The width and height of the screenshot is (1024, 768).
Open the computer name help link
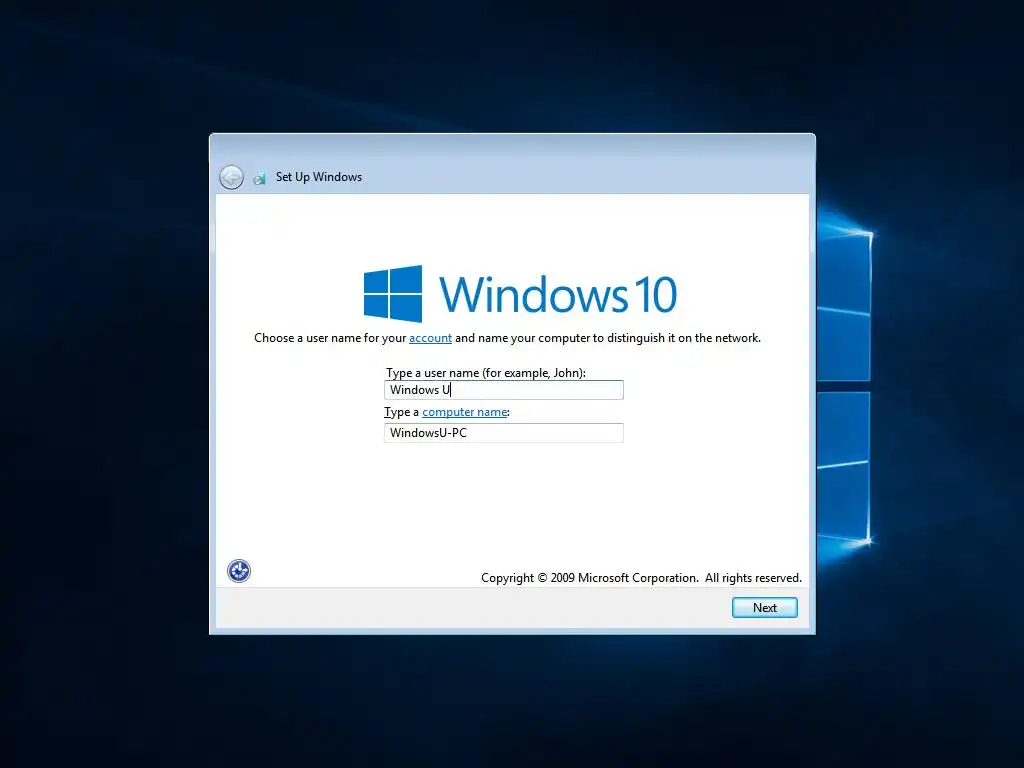click(x=464, y=412)
